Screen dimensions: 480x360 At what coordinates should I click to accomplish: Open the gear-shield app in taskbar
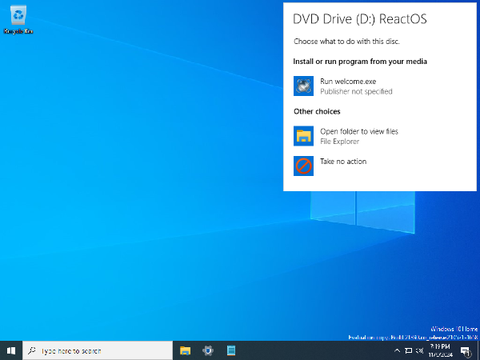tap(208, 351)
